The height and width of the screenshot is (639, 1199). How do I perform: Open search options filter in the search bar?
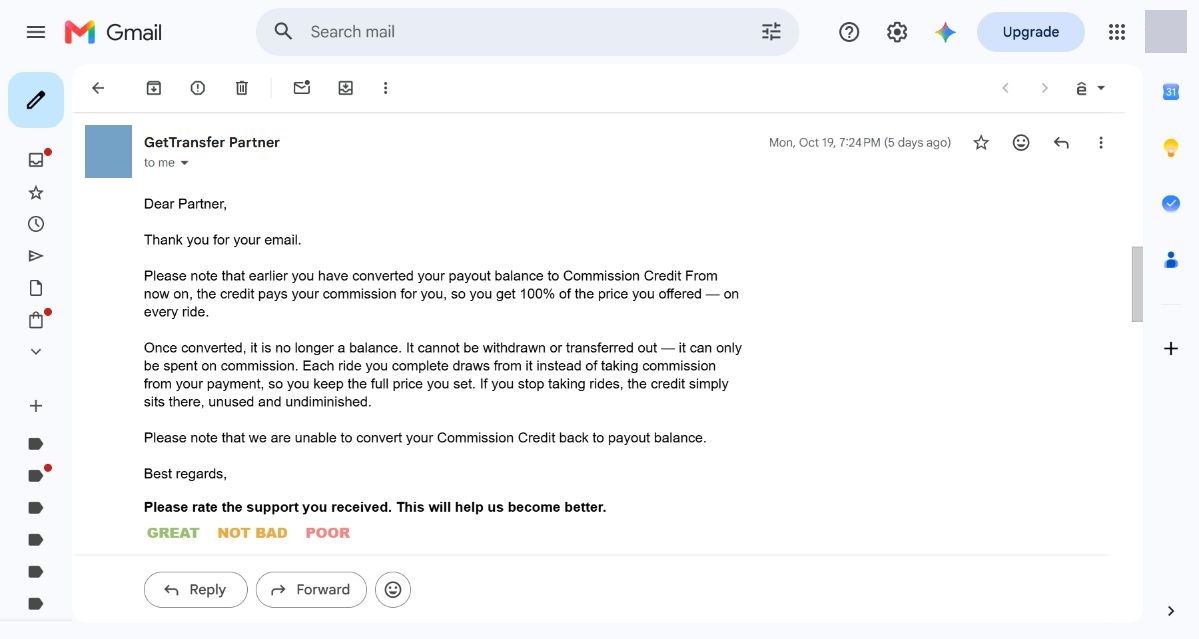click(771, 31)
